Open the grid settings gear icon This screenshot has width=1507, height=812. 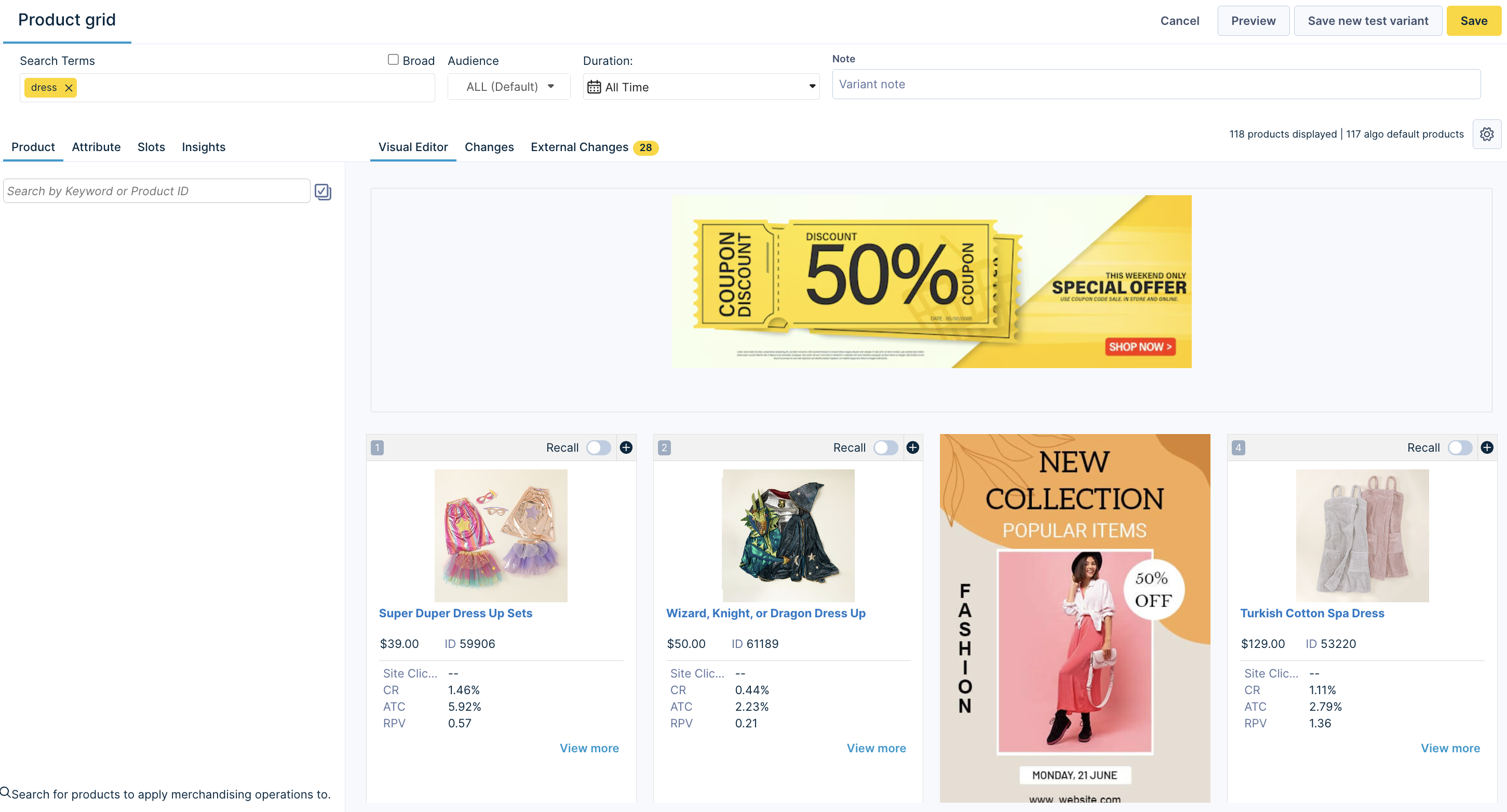1487,134
